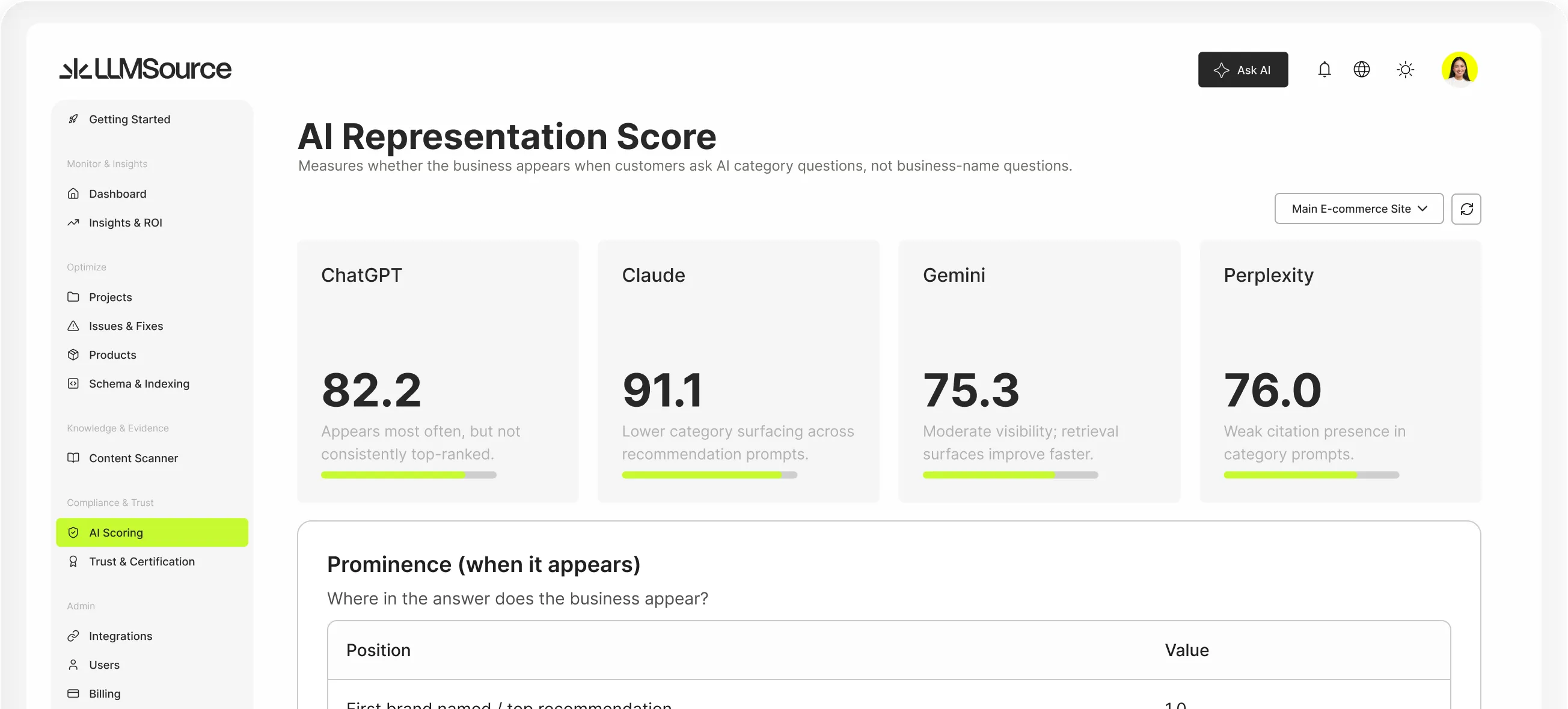
Task: Click the LLMSource logo
Action: (145, 69)
